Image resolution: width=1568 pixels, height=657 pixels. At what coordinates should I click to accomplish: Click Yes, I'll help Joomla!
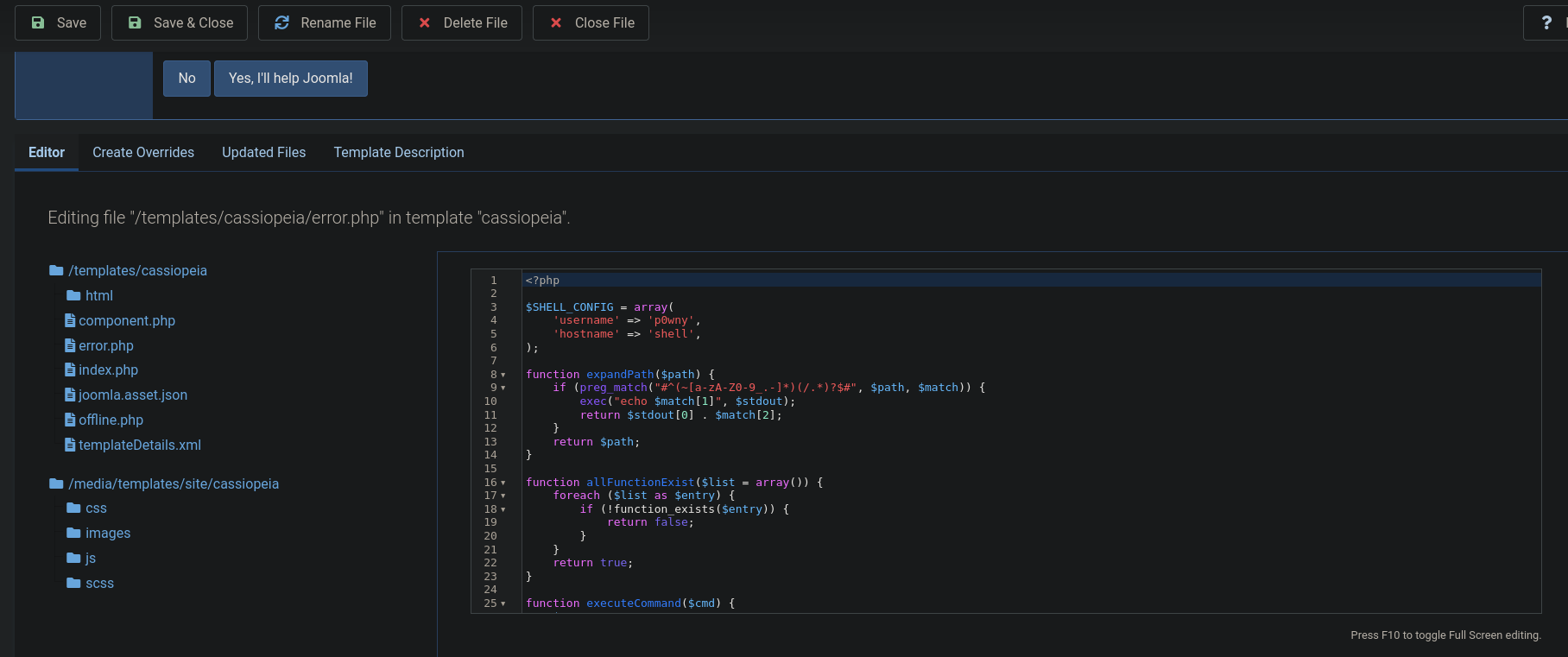tap(291, 79)
